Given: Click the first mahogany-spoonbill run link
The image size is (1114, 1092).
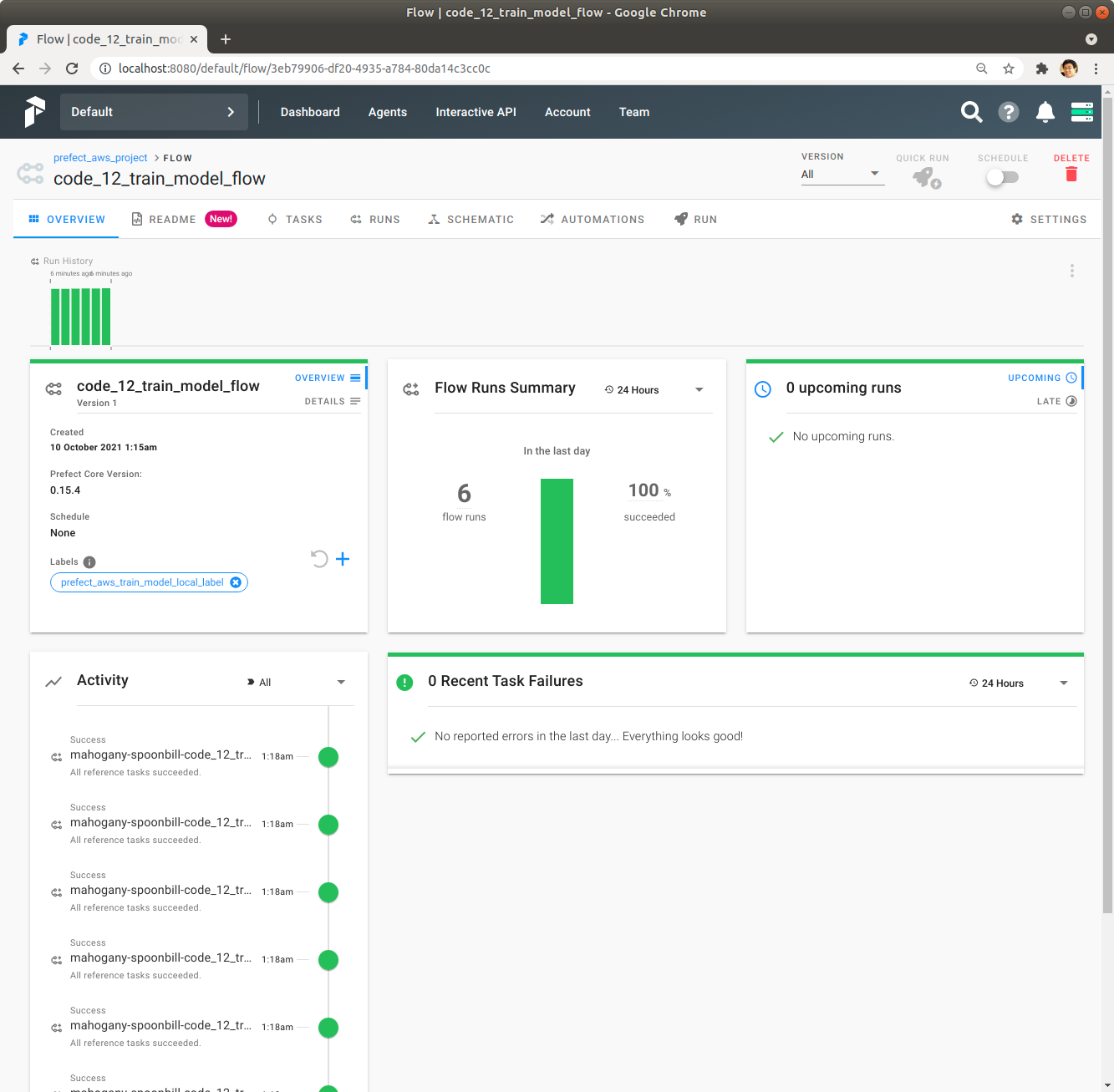Looking at the screenshot, I should [x=160, y=754].
